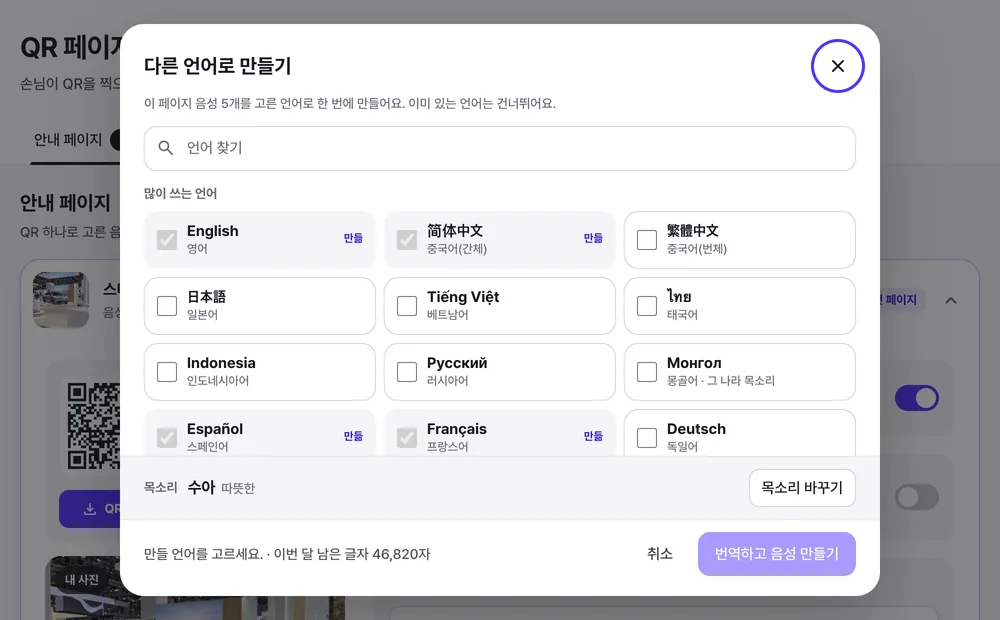The height and width of the screenshot is (620, 1000).
Task: Click the magnifier icon in search box
Action: [166, 148]
